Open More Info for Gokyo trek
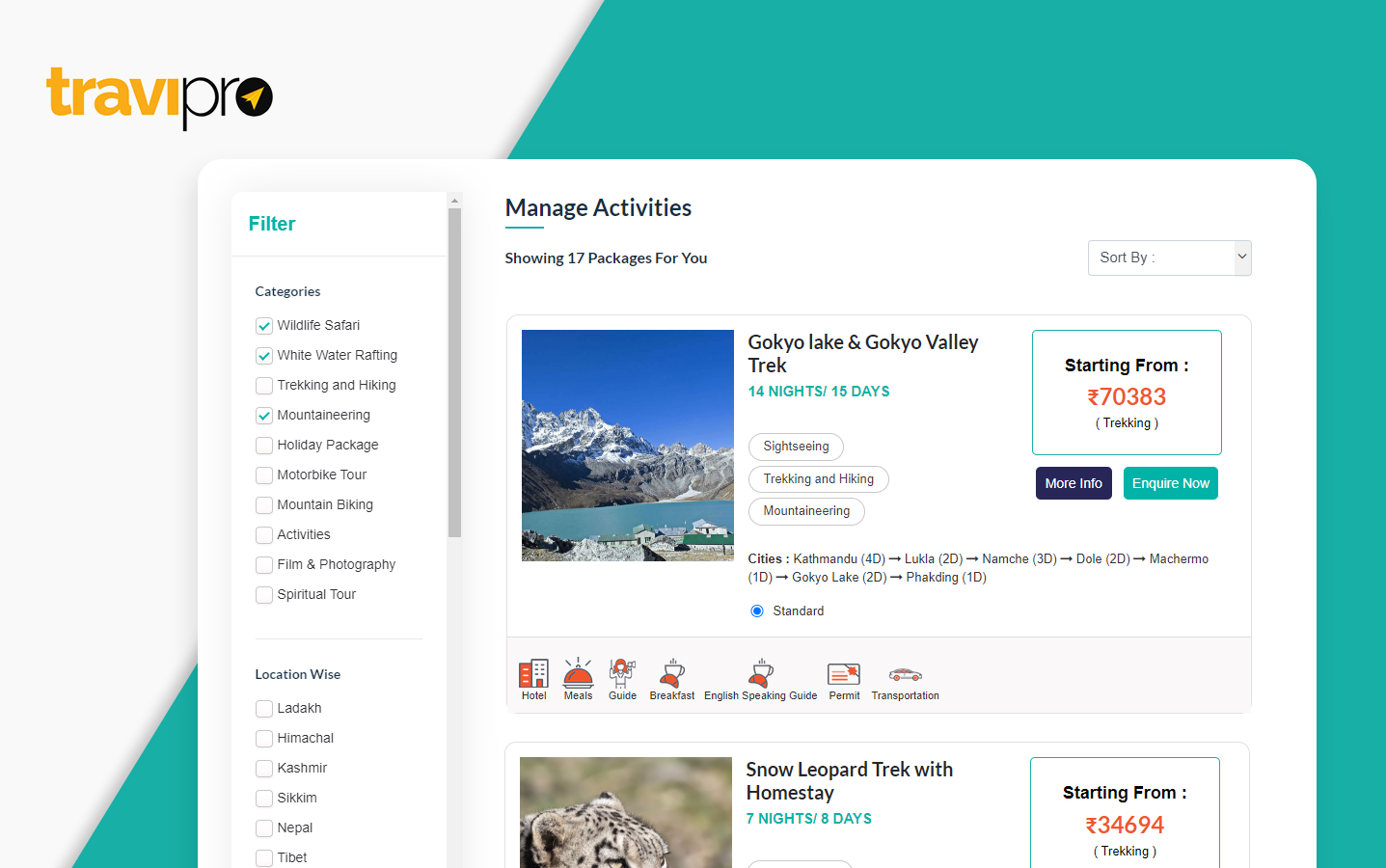1386x868 pixels. (x=1073, y=483)
